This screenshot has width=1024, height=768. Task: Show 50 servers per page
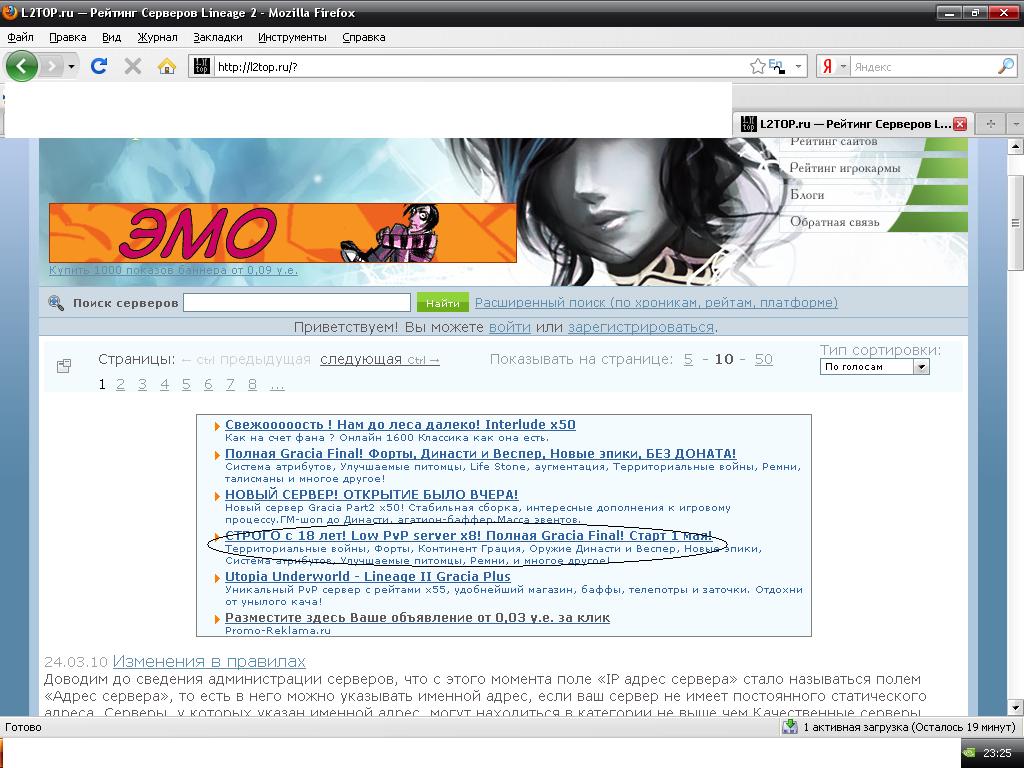coord(763,359)
